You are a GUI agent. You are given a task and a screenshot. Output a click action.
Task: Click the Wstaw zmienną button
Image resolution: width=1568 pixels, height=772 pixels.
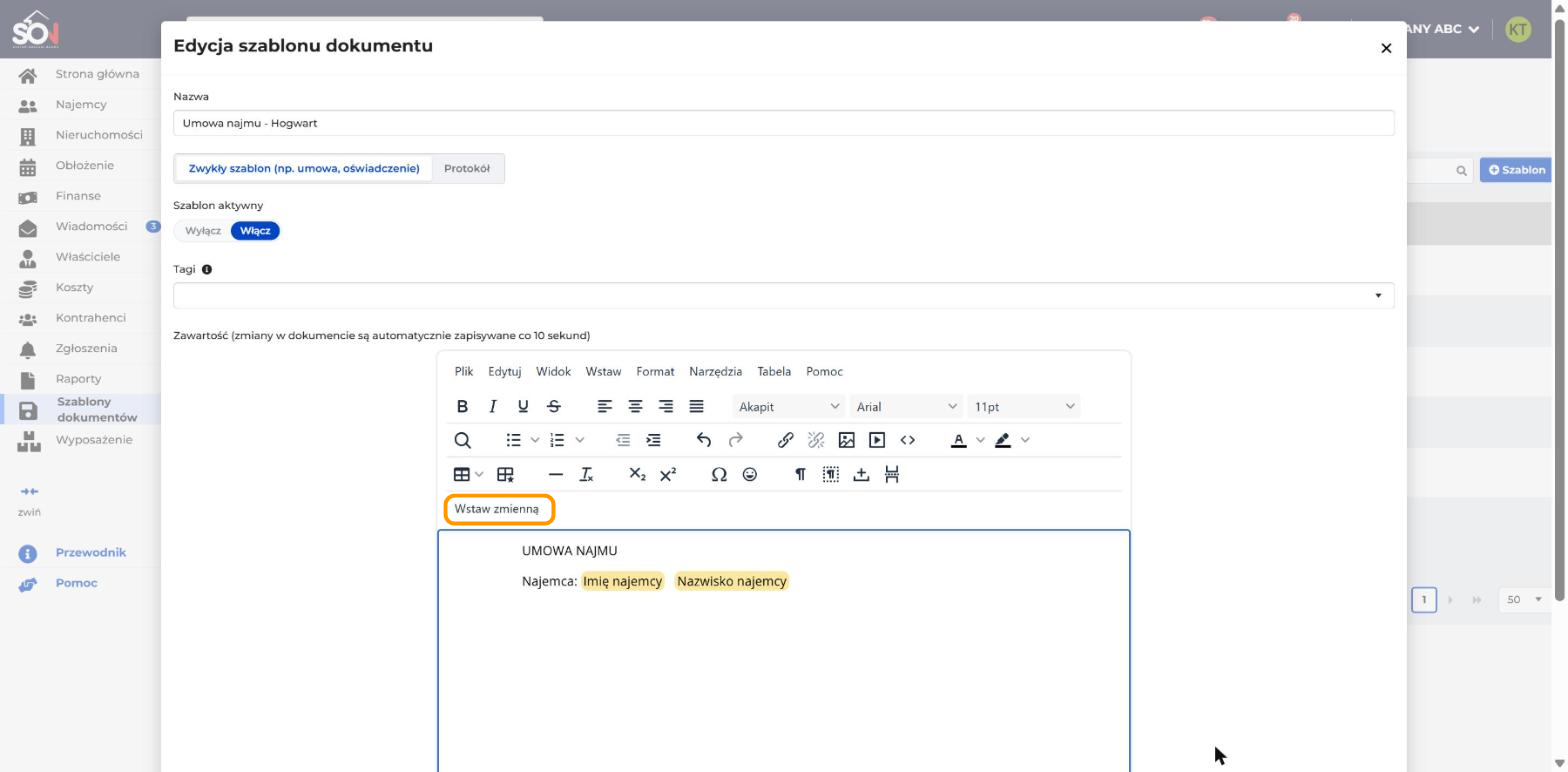pos(497,509)
